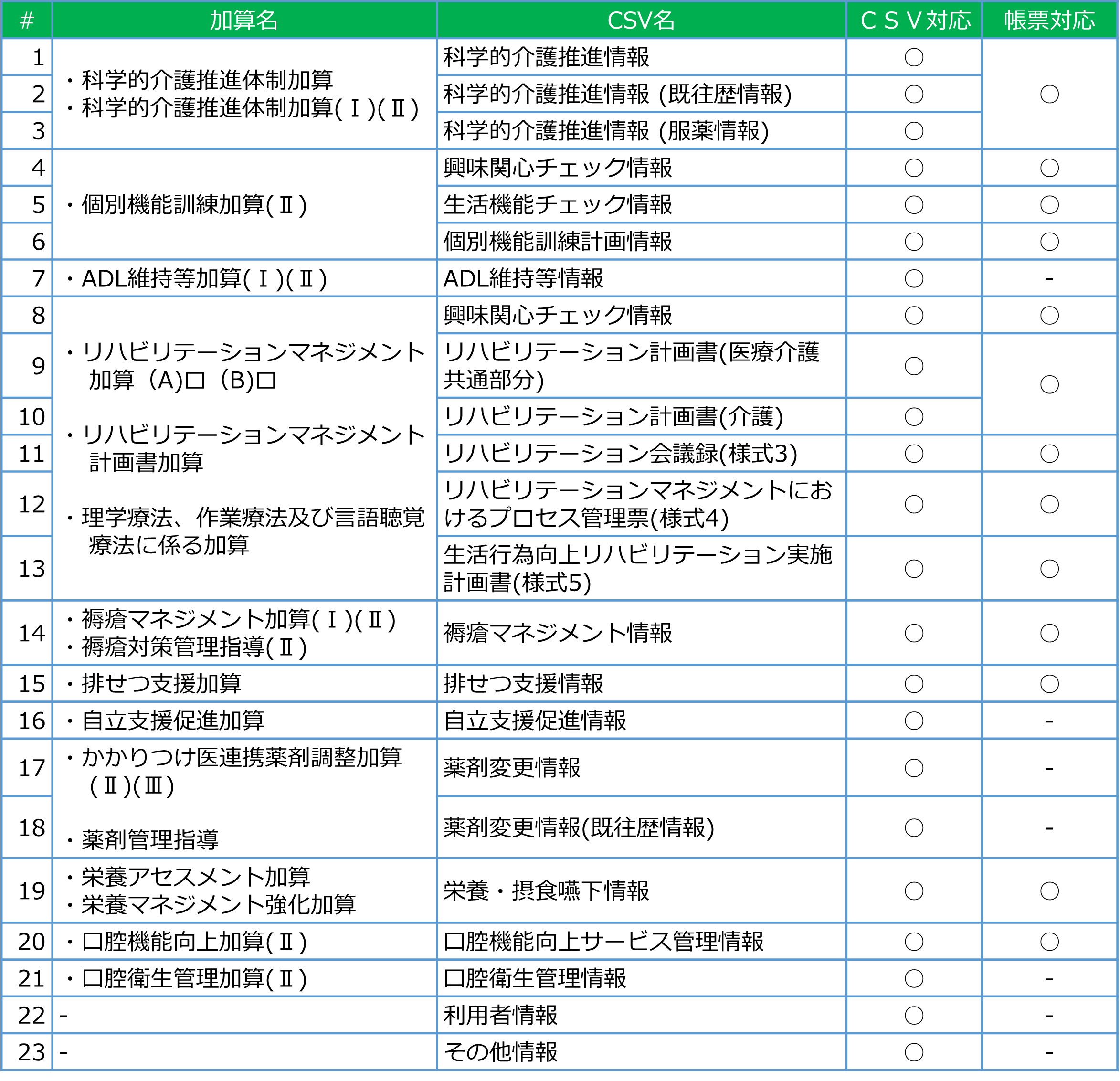Viewport: 1120px width, 1081px height.
Task: Click the # column header
Action: click(27, 21)
